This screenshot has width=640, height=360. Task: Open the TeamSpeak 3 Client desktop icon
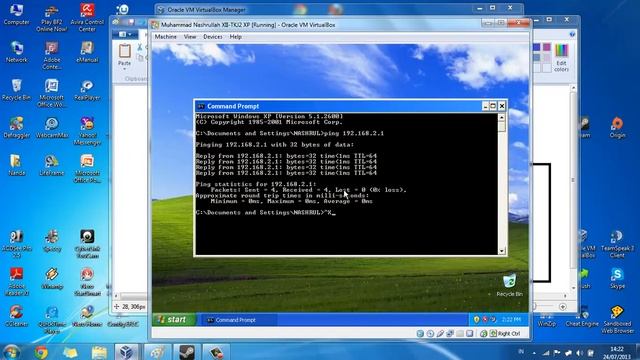coord(617,244)
